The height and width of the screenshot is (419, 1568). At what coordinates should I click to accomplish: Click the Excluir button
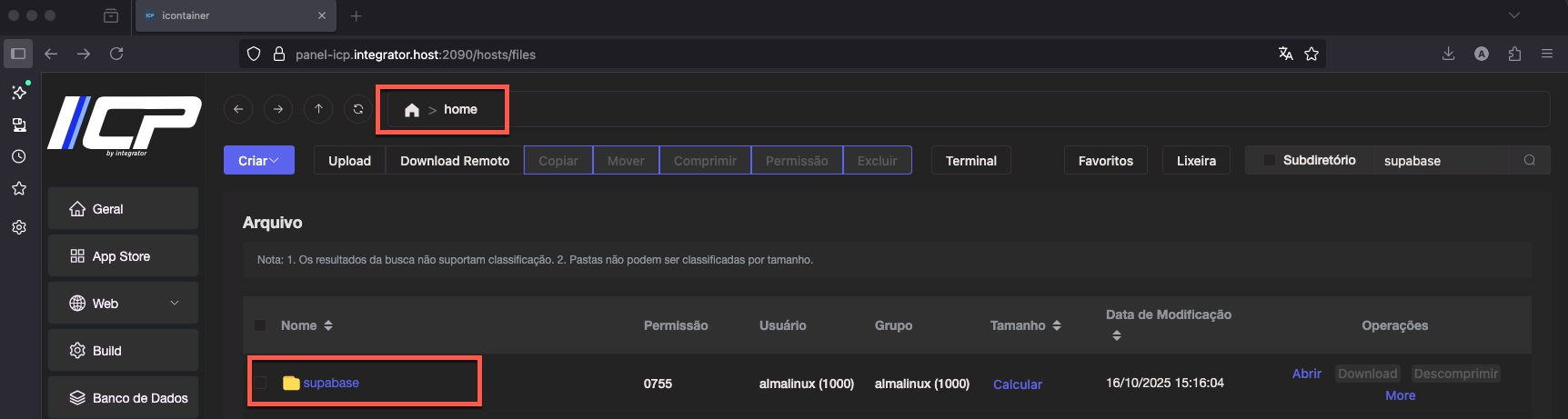pos(877,160)
